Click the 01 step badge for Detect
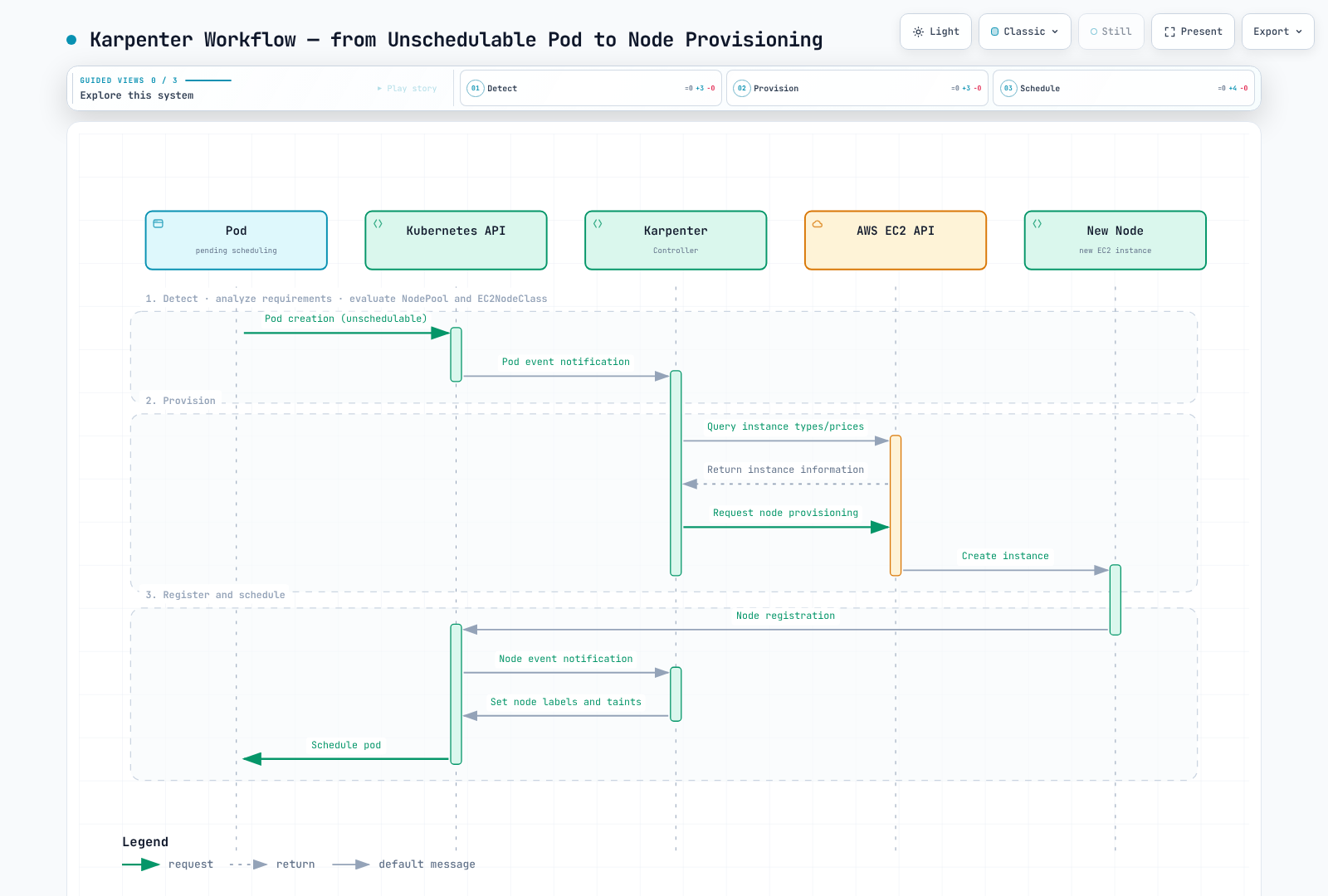Viewport: 1328px width, 896px height. tap(476, 88)
